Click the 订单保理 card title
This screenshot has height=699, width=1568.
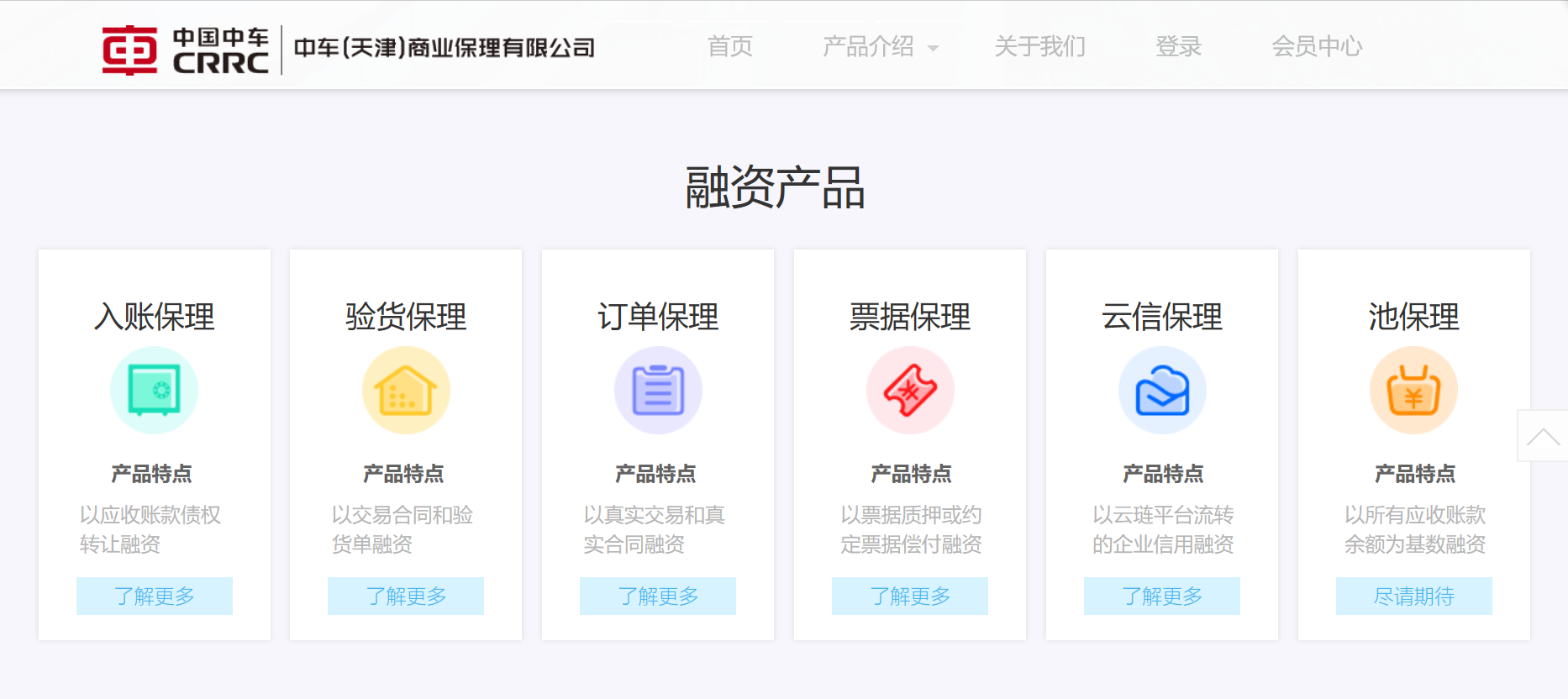(658, 317)
